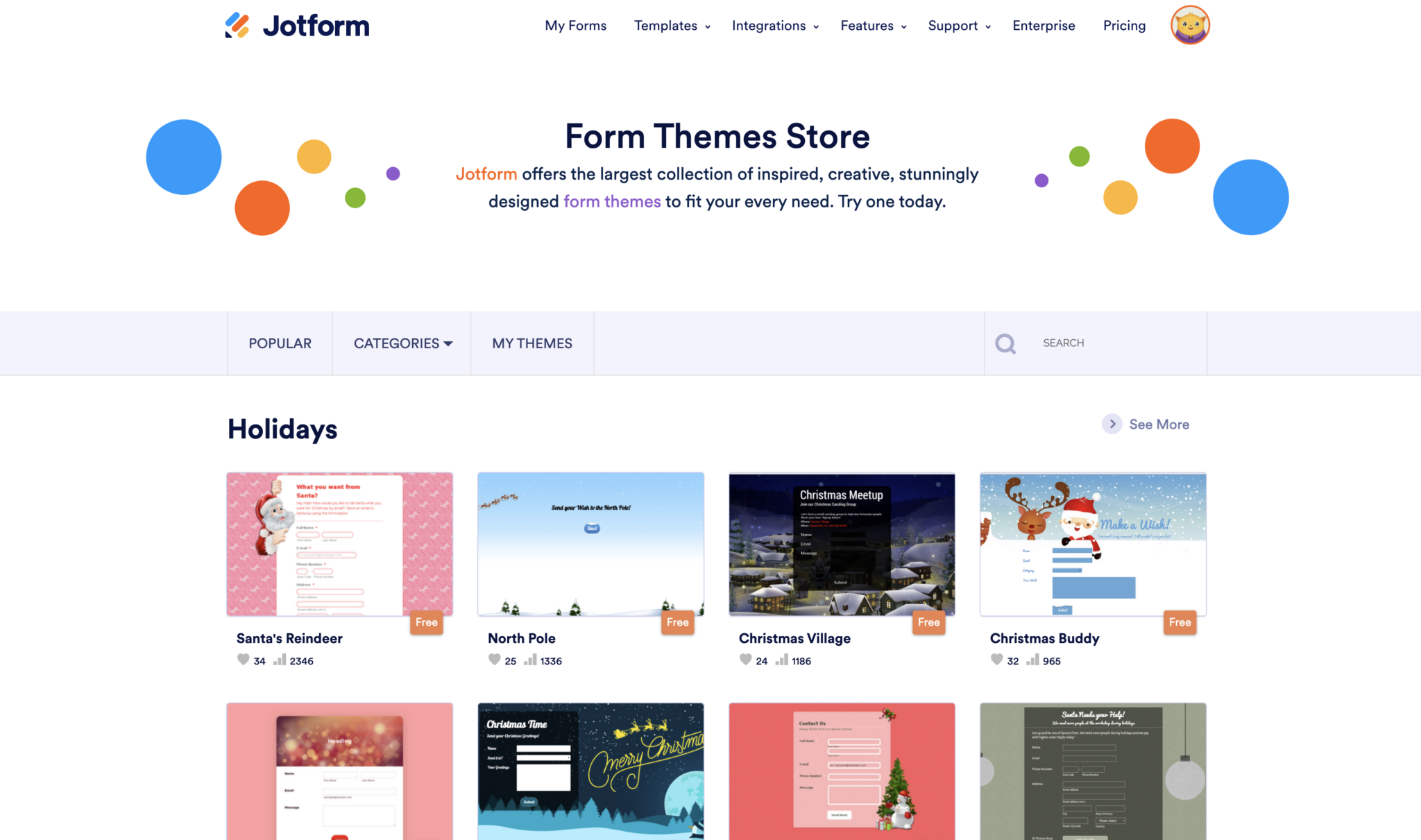This screenshot has width=1421, height=840.
Task: Open your profile avatar icon
Action: [x=1189, y=25]
